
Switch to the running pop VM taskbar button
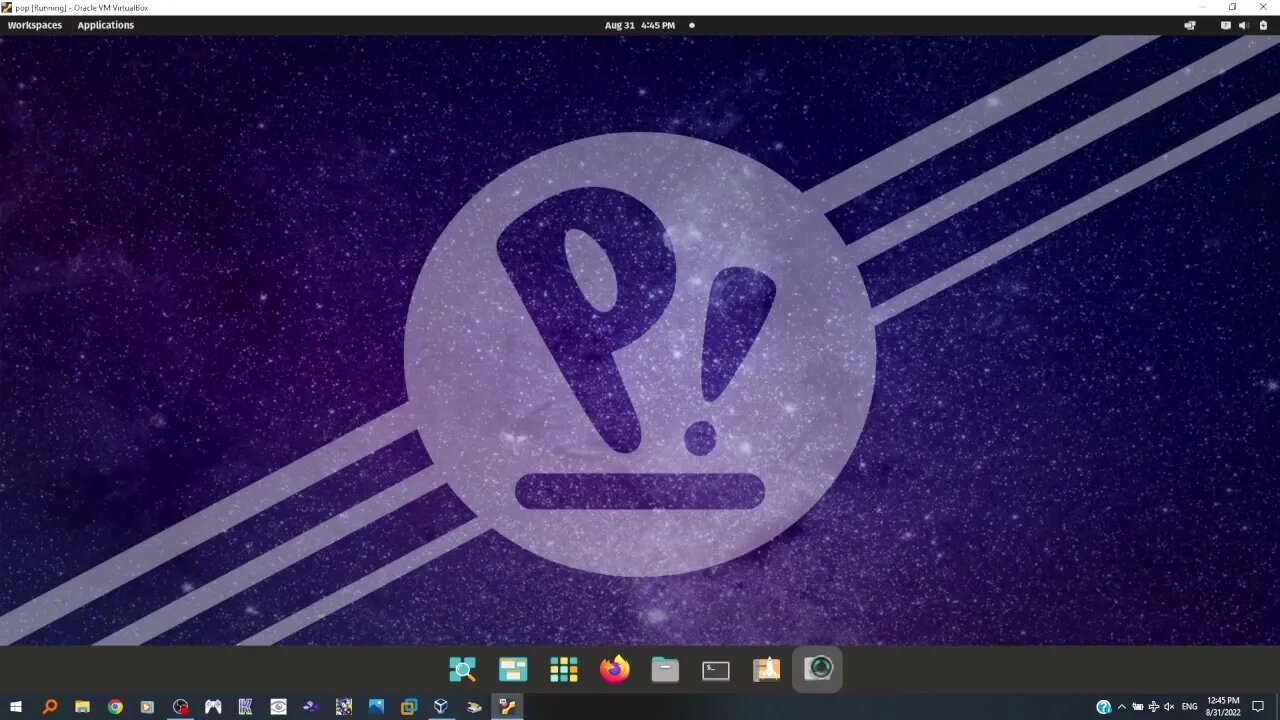tap(507, 707)
